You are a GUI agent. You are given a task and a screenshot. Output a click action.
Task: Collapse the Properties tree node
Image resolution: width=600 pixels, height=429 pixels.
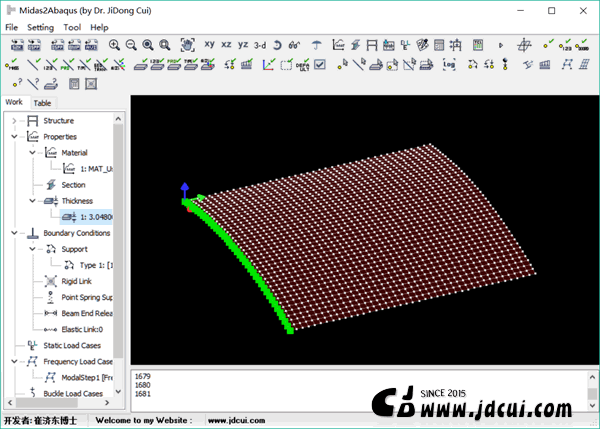[14, 137]
